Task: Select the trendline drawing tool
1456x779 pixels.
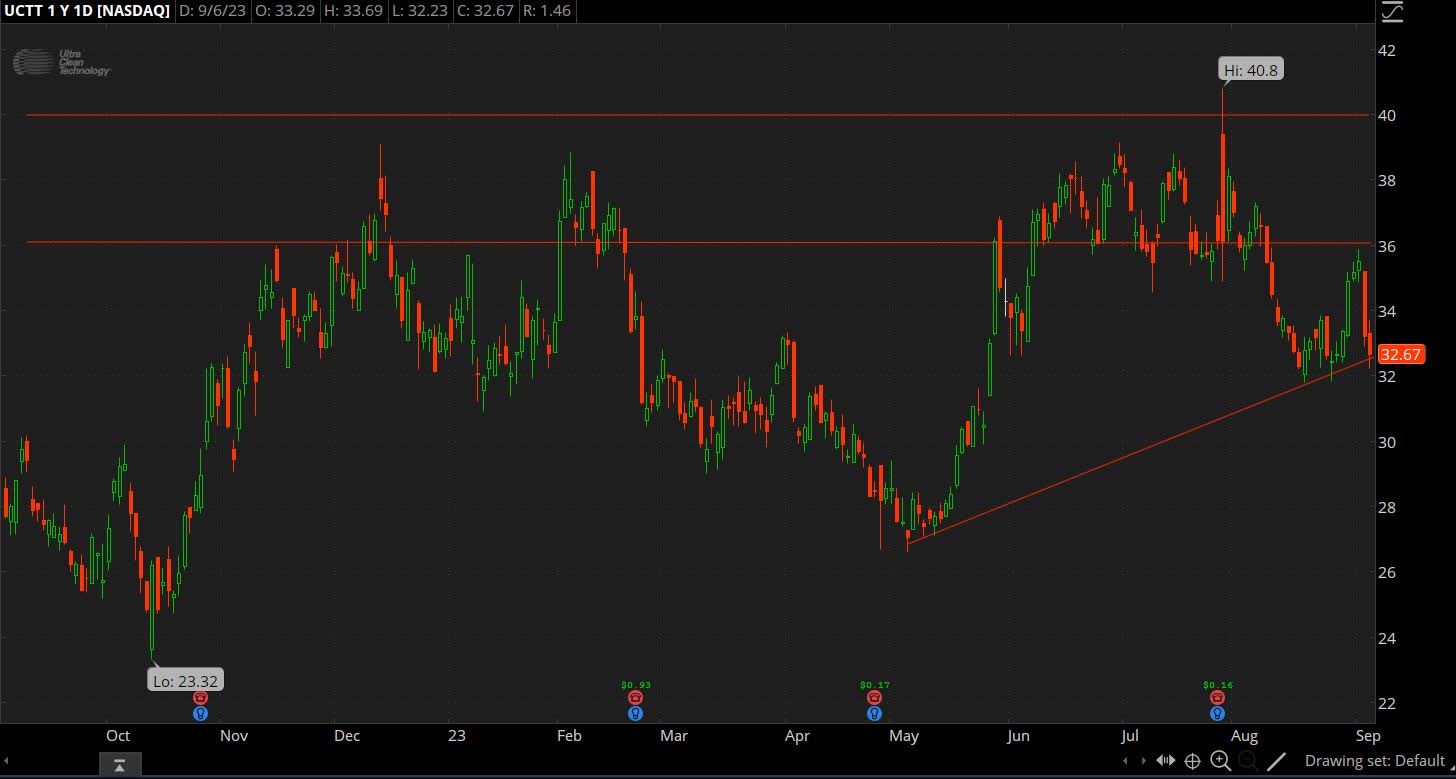Action: pos(1277,761)
